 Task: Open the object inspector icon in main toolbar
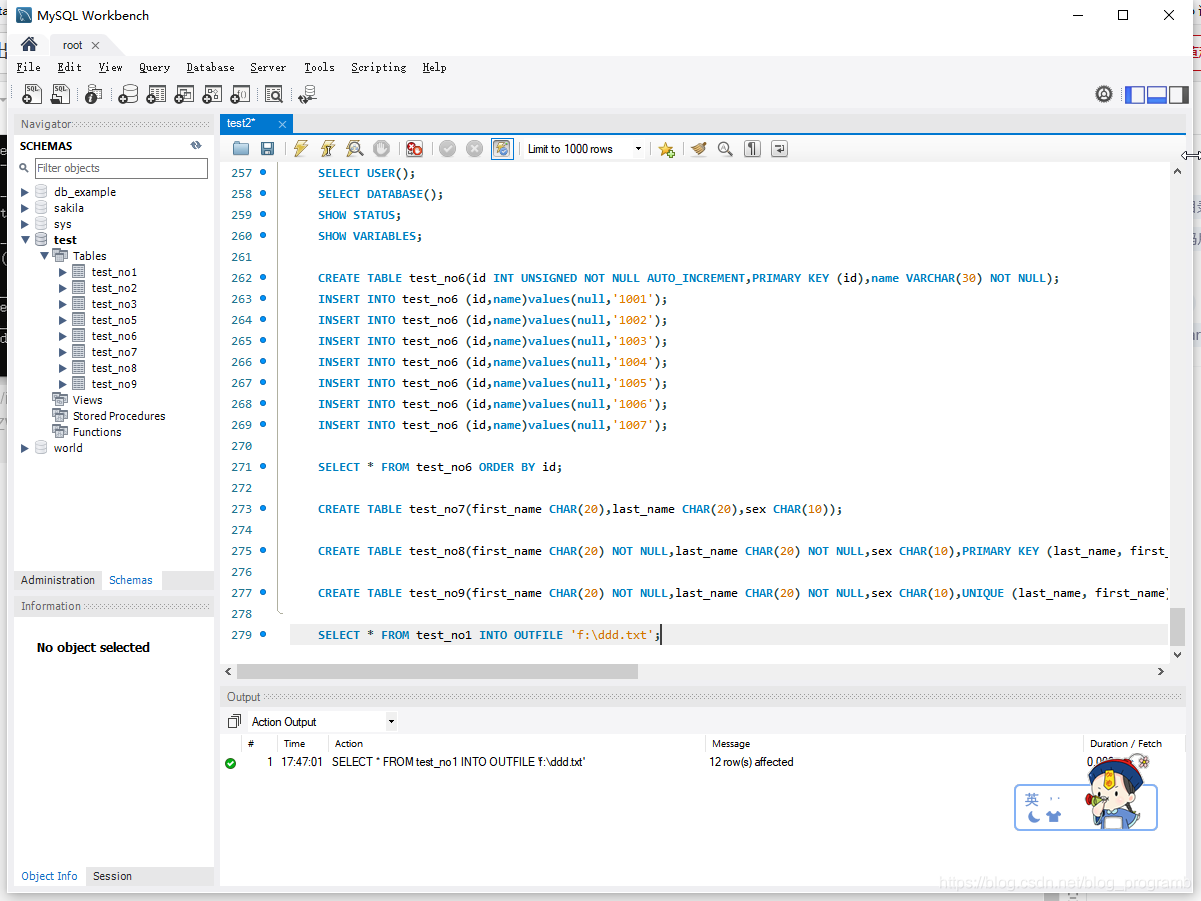click(x=93, y=94)
